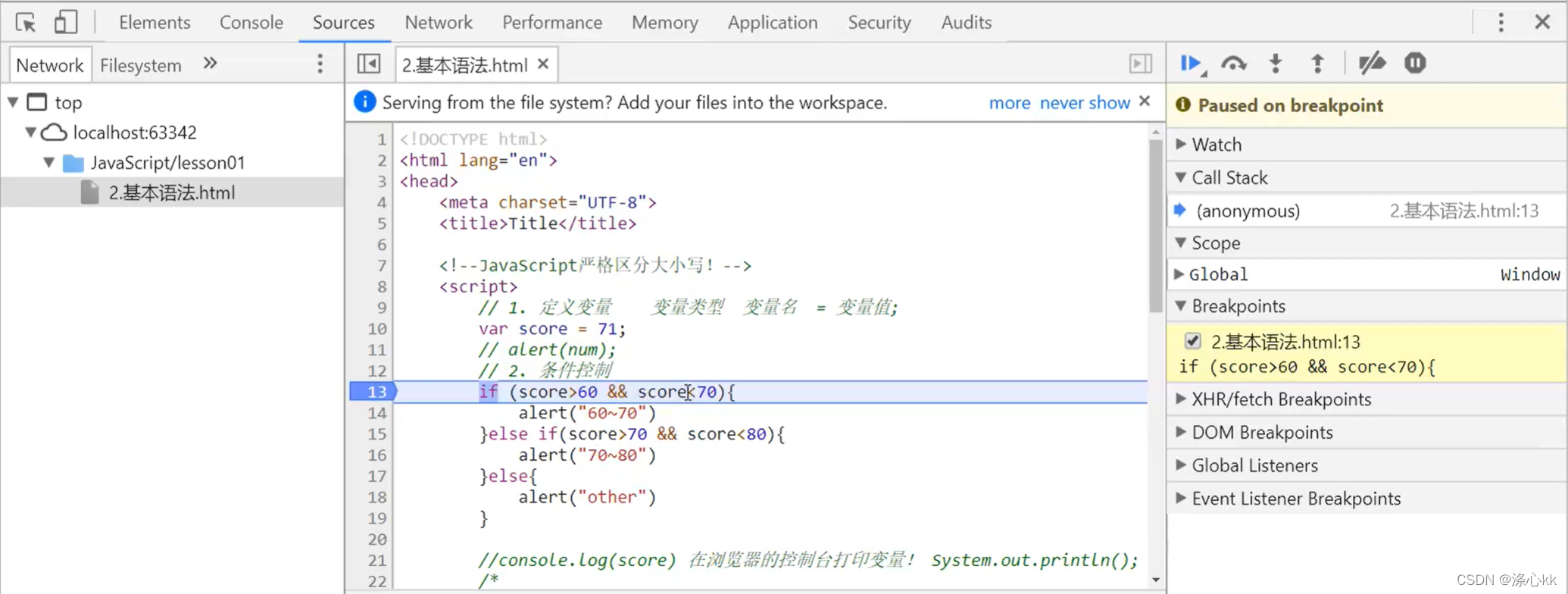This screenshot has width=1568, height=594.
Task: Hide the debugger sidebar
Action: click(x=1141, y=64)
